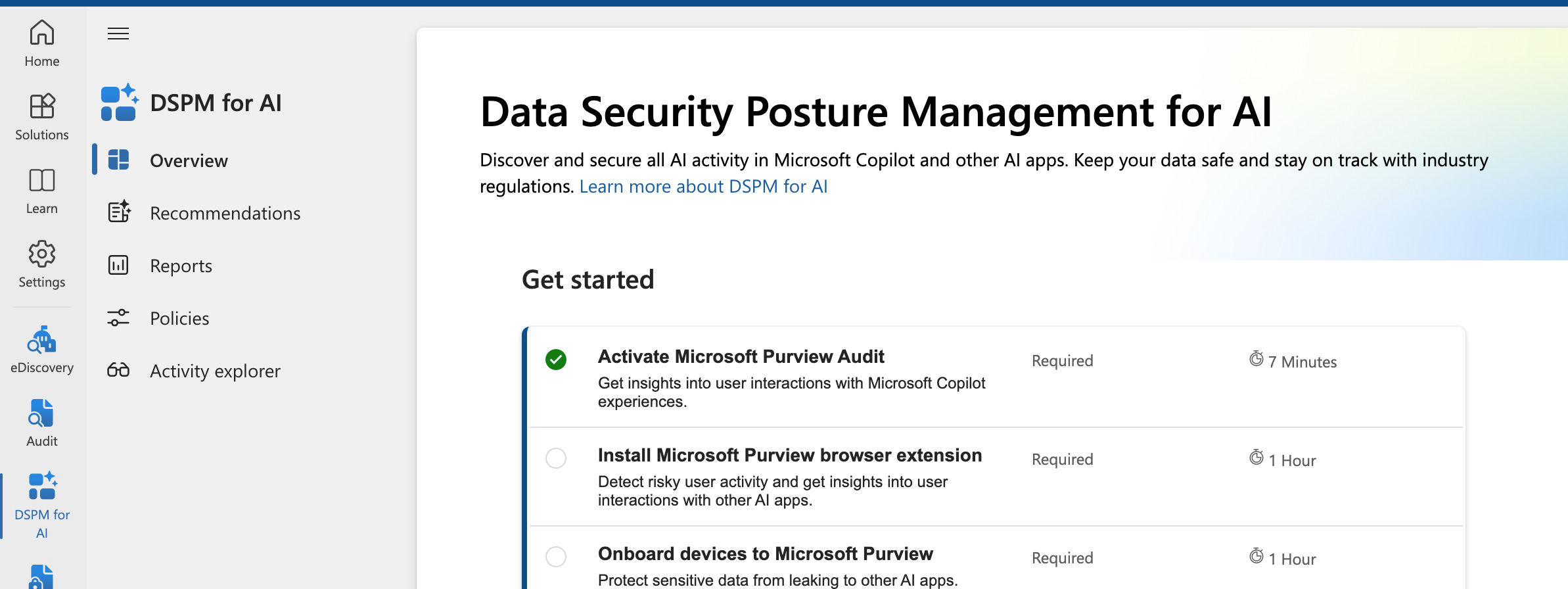
Task: Select the DSPM for AI rail icon
Action: click(x=43, y=486)
